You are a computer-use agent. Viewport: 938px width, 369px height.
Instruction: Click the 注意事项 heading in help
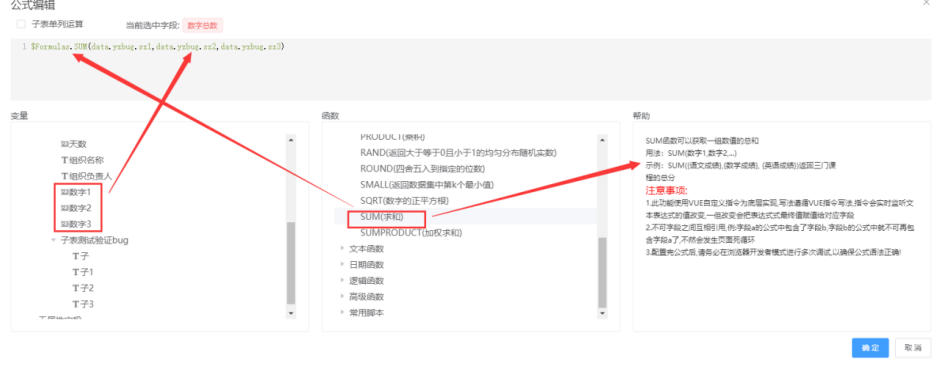coord(667,190)
